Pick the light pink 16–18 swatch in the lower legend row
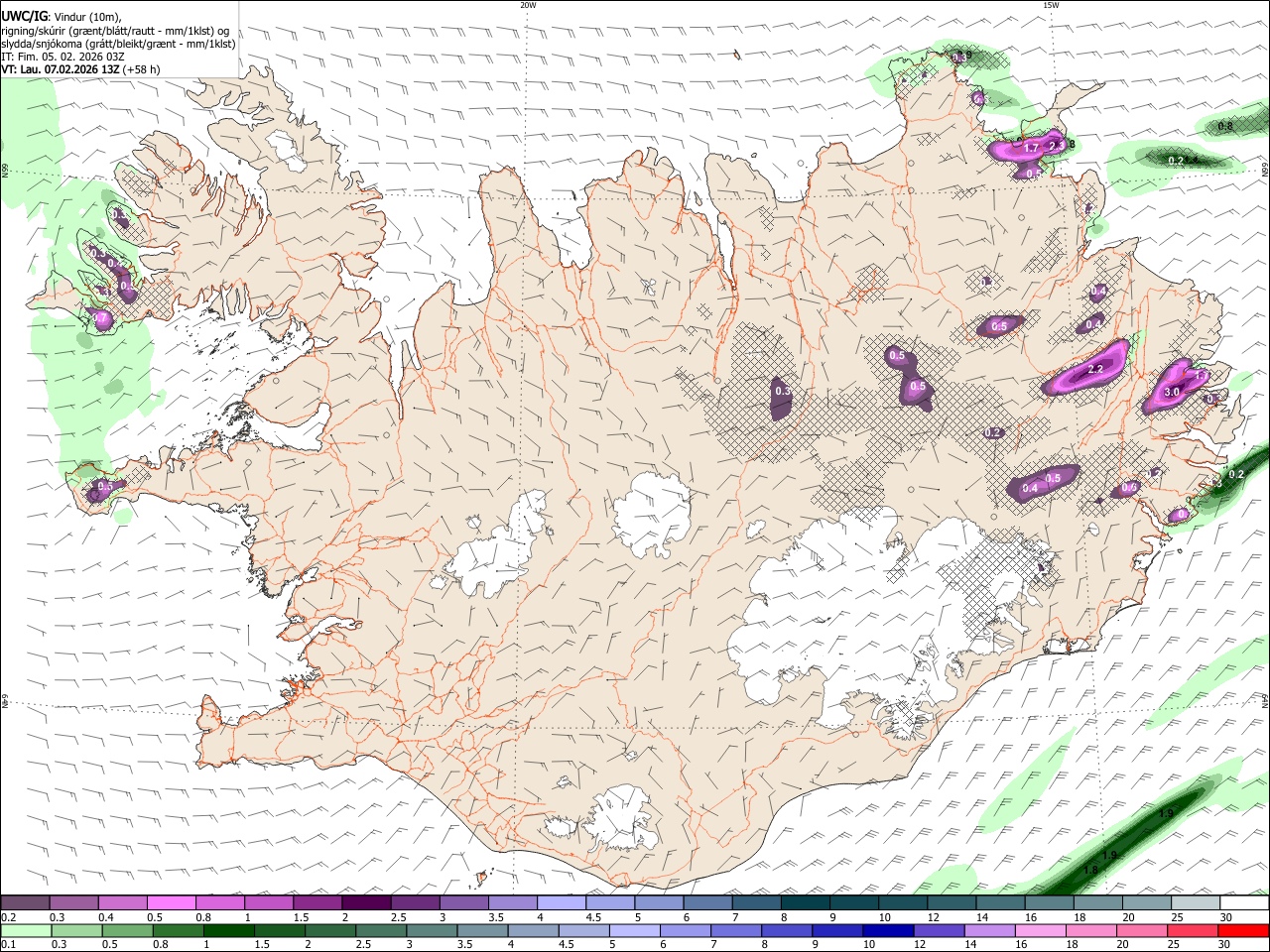Screen dimensions: 1270x952 [1041, 930]
